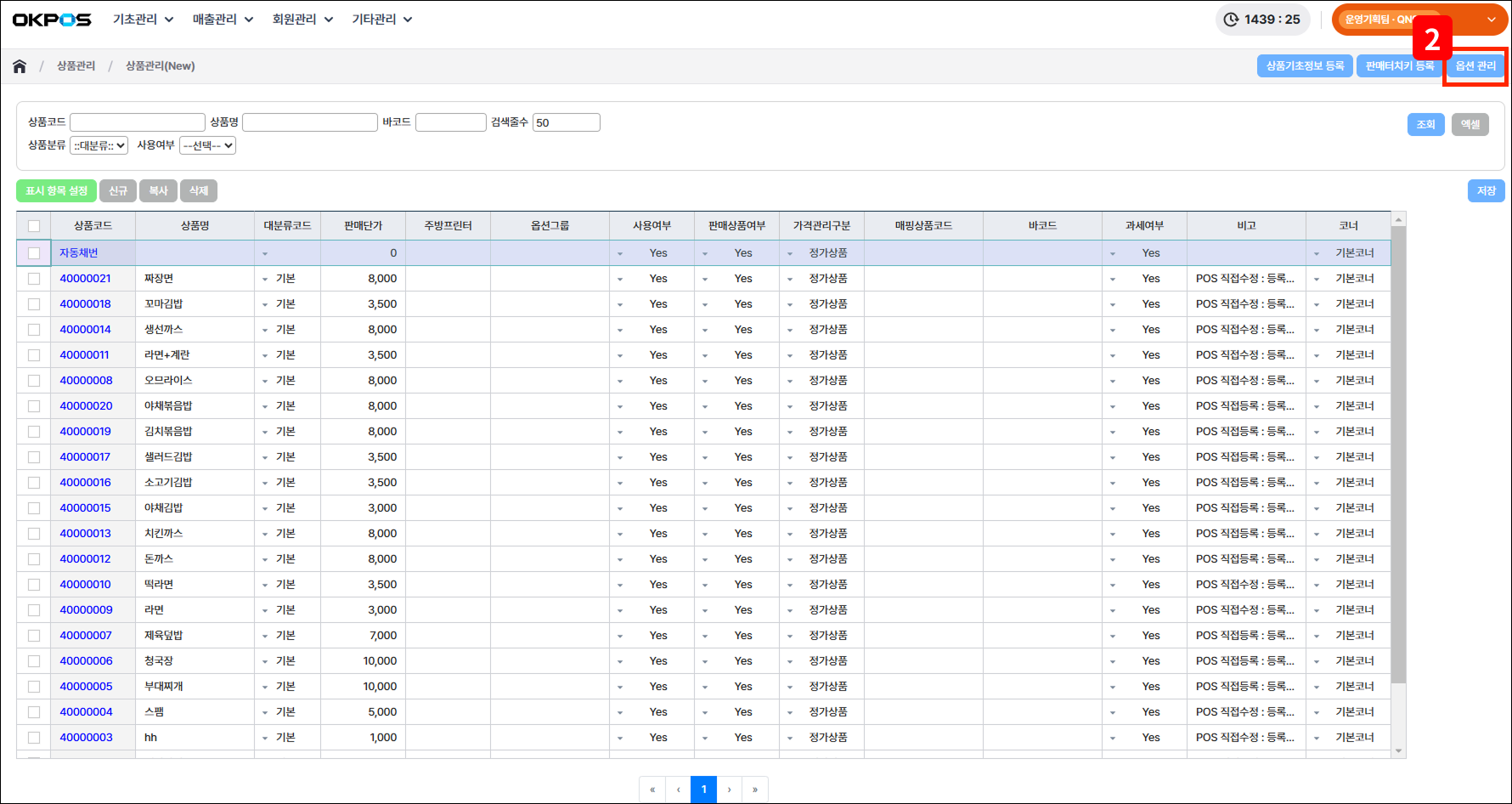
Task: Click the 옵션 관리 button
Action: point(1475,66)
